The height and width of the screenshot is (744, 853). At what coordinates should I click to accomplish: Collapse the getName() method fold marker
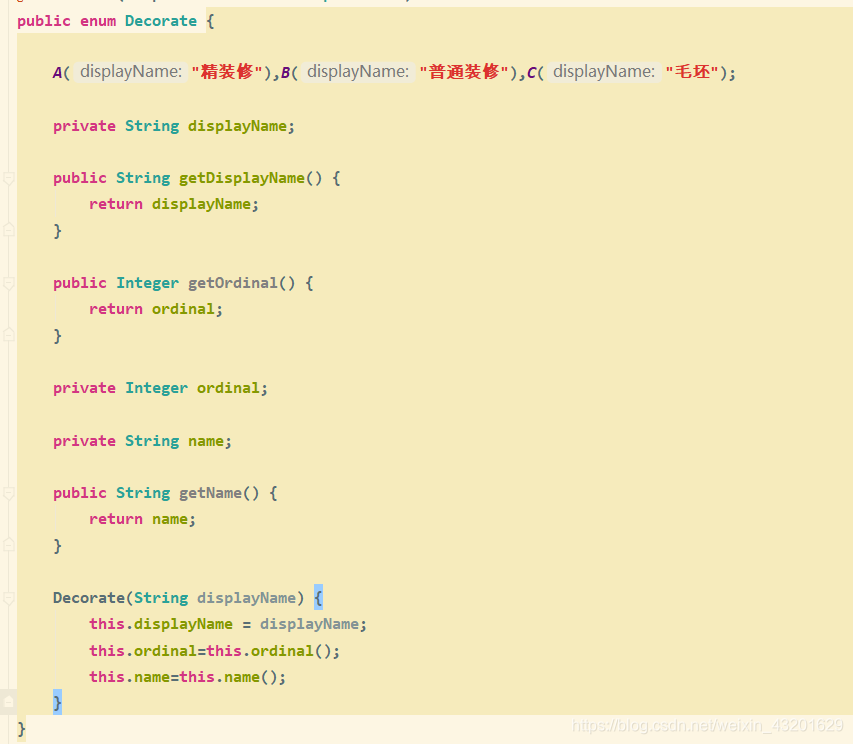click(x=8, y=493)
